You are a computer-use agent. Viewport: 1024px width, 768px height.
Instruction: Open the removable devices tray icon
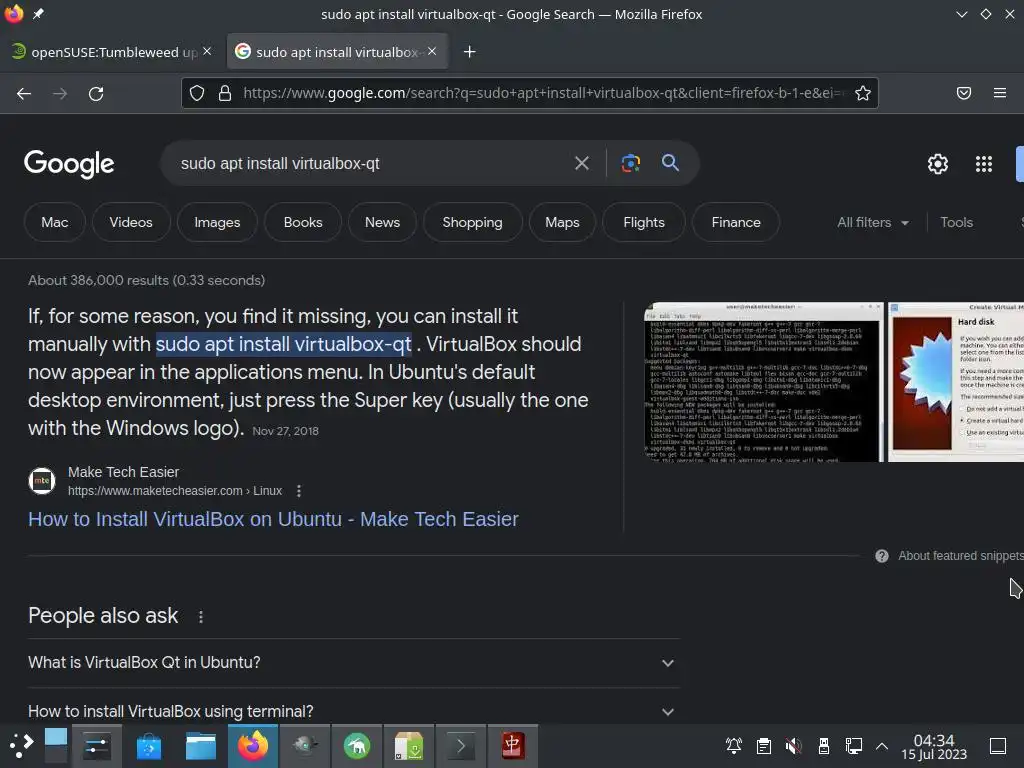pyautogui.click(x=824, y=746)
